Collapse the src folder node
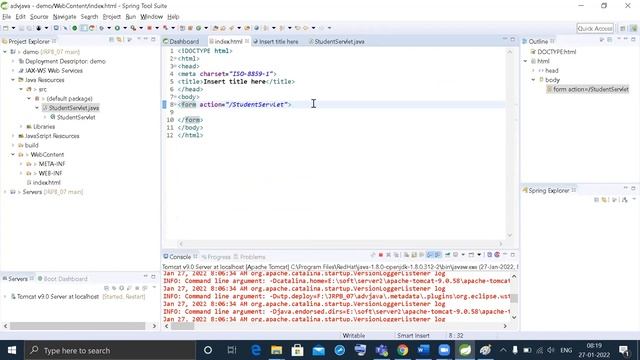This screenshot has width=640, height=360. click(x=21, y=89)
